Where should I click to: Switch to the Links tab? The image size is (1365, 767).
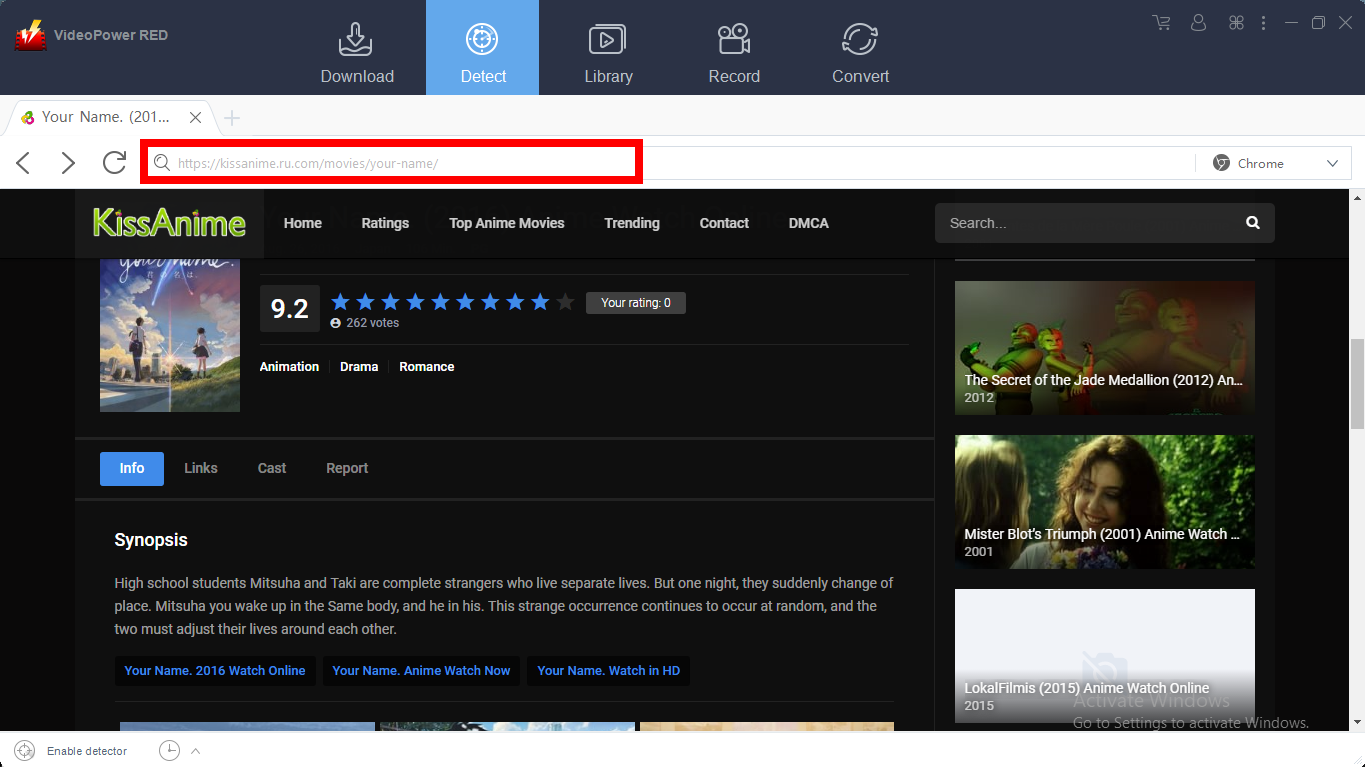click(x=201, y=468)
